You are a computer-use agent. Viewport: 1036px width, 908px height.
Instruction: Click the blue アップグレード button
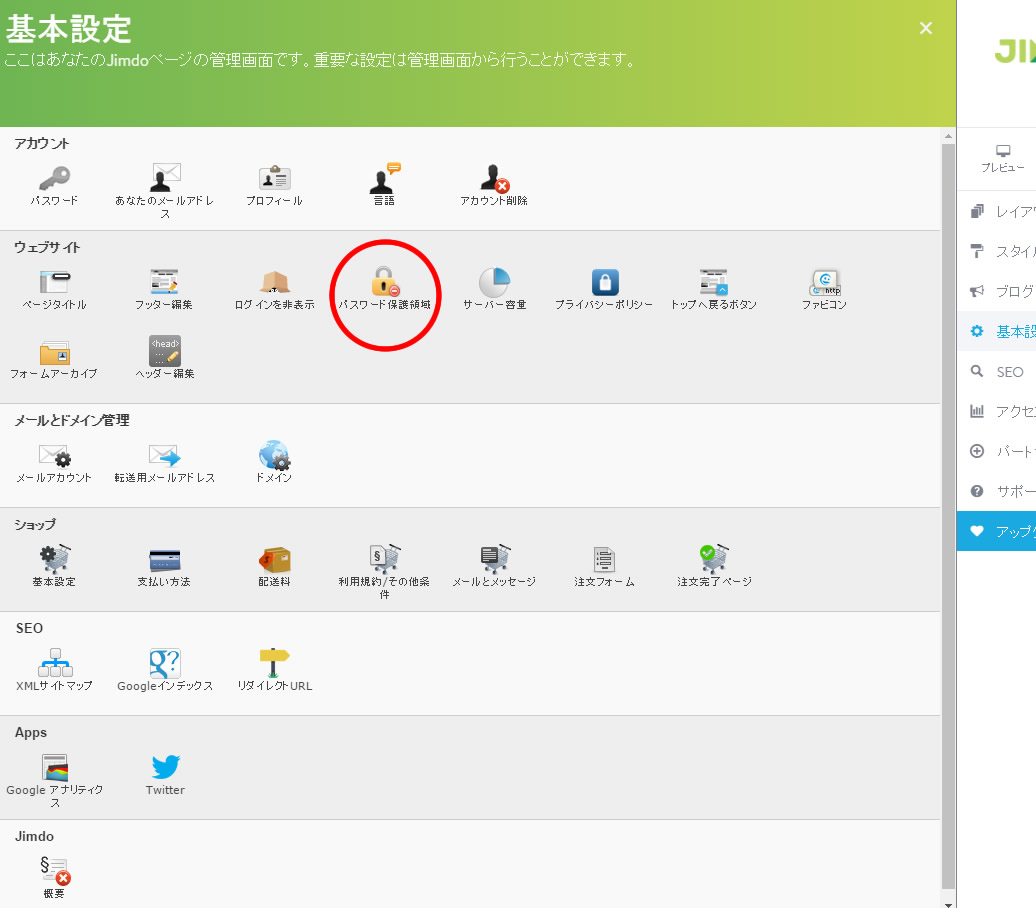996,531
